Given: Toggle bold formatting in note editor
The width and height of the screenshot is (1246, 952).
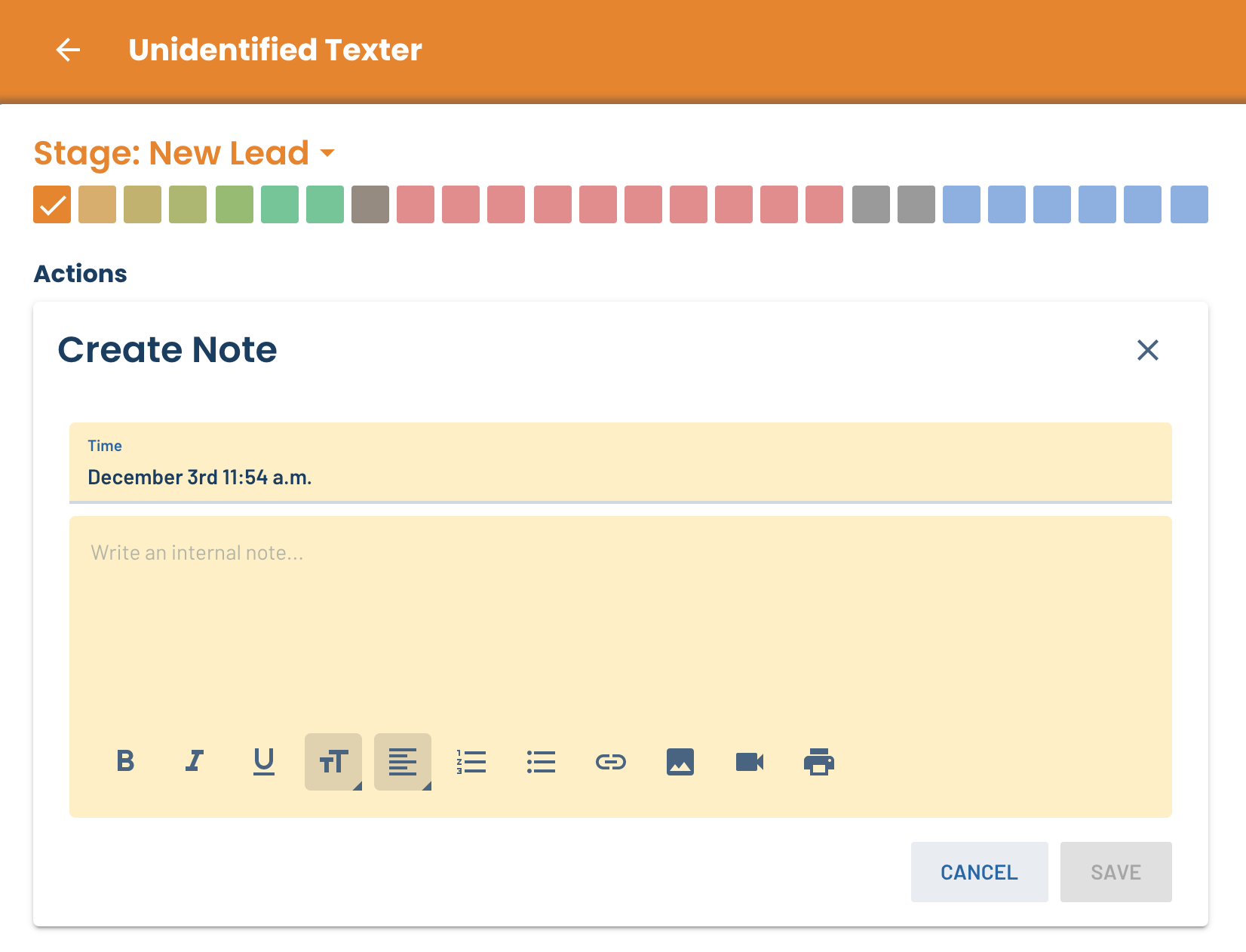Looking at the screenshot, I should pos(125,761).
